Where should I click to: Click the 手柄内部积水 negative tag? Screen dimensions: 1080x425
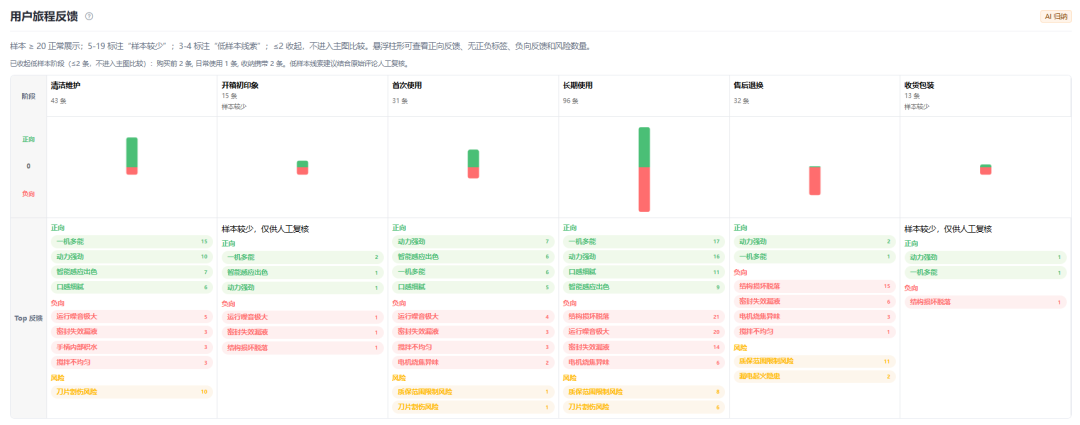click(x=132, y=347)
